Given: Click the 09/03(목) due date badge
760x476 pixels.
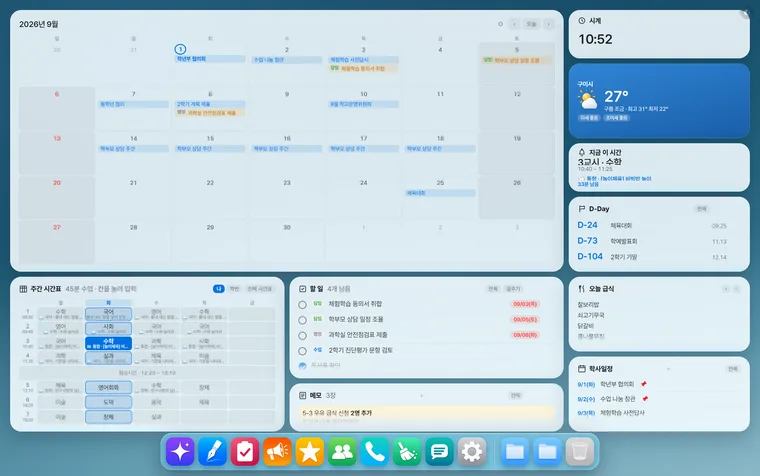Looking at the screenshot, I should 524,304.
